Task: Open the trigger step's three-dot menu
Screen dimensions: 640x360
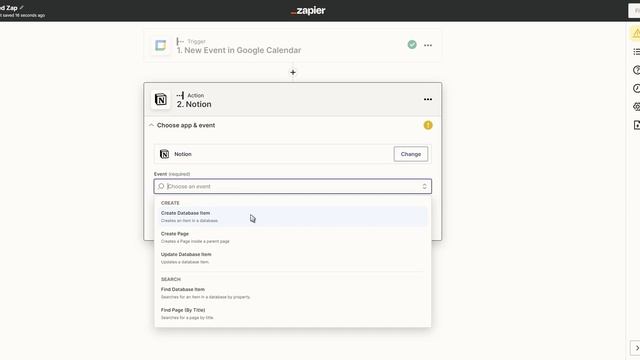Action: [428, 45]
